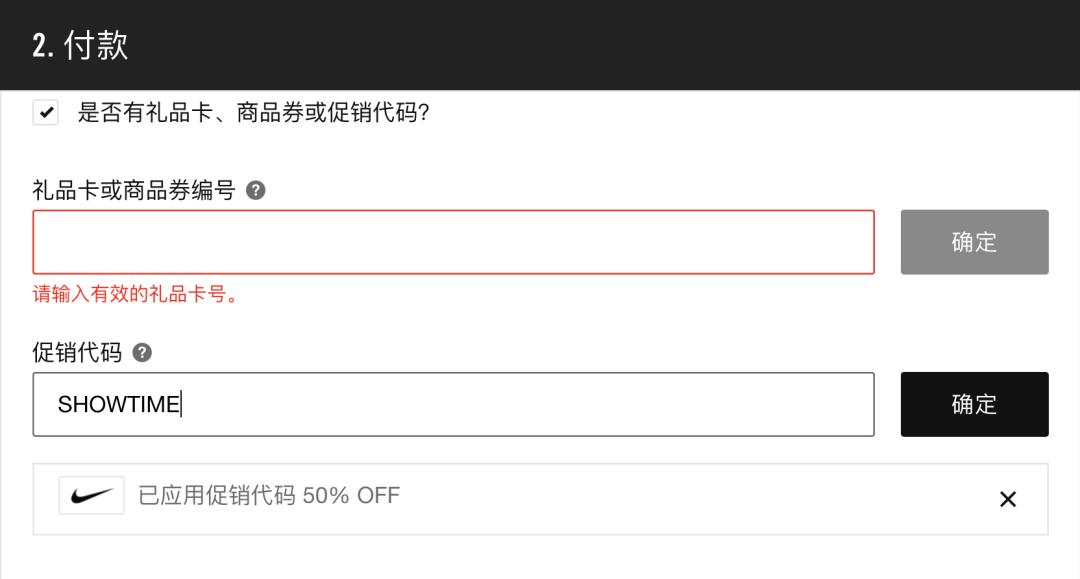Click the Nike logo in the applied-code banner

click(x=91, y=497)
